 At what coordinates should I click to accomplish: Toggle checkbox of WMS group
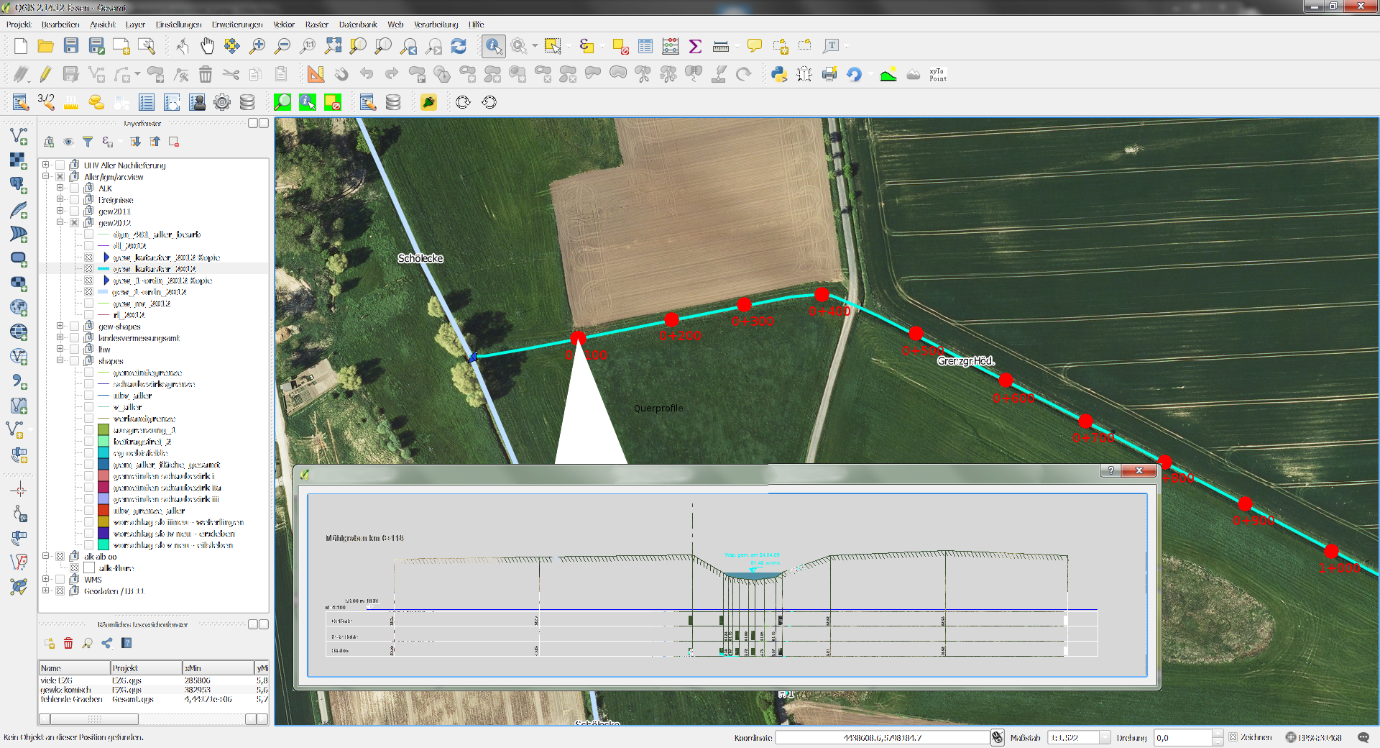point(60,579)
